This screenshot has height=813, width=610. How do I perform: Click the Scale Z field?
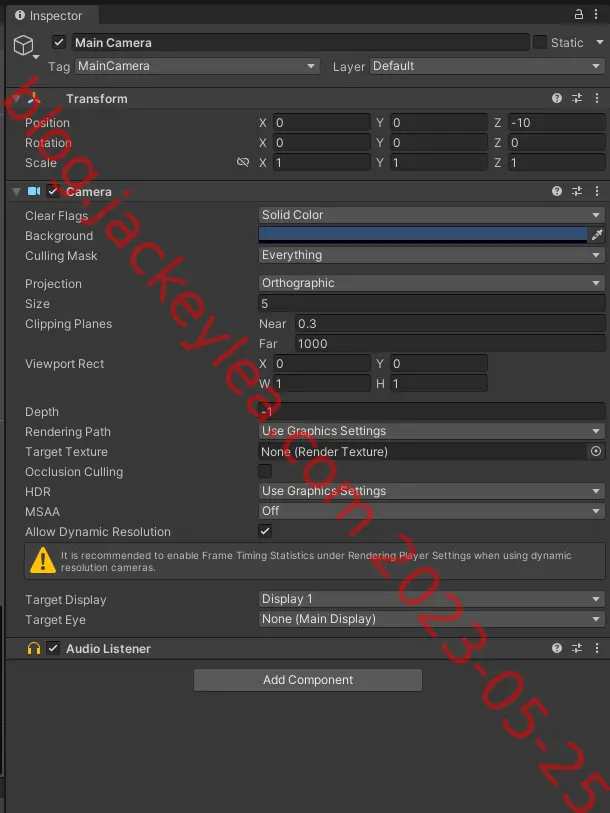tap(557, 163)
